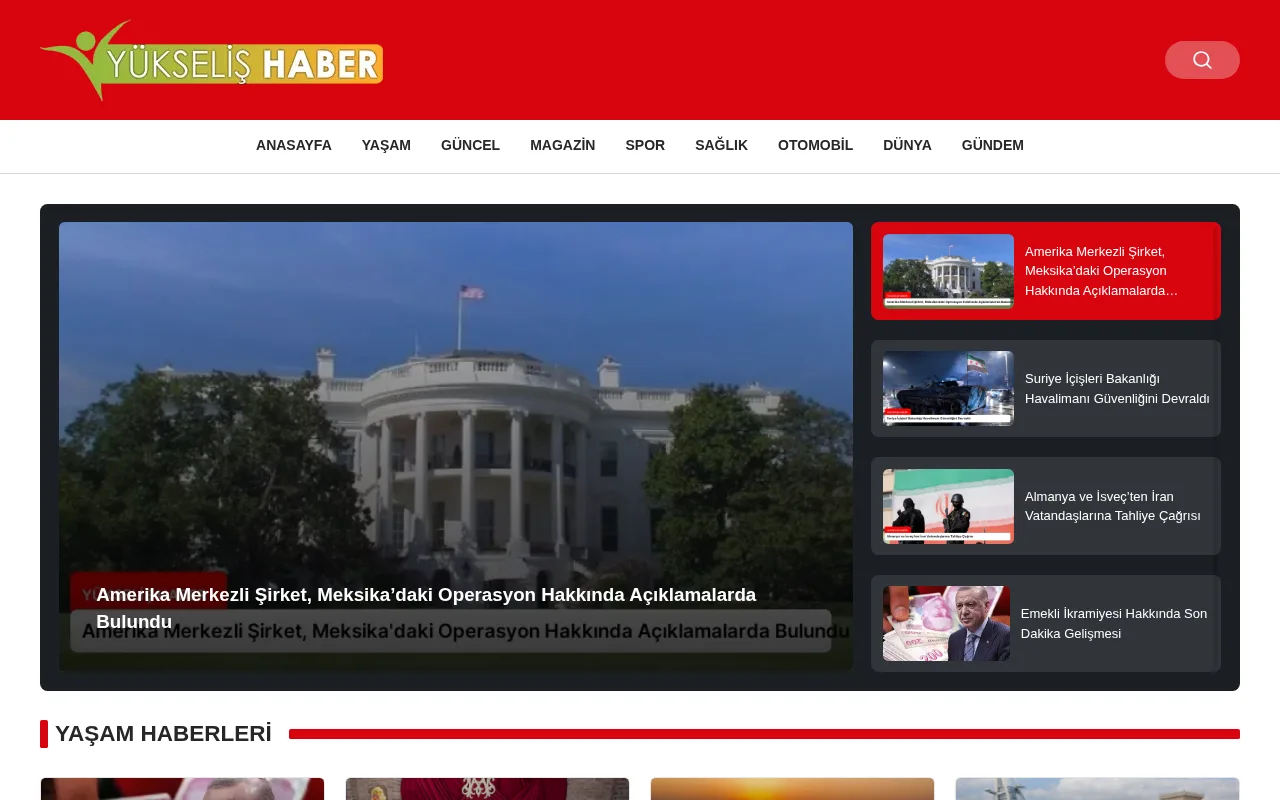Select the MAGAZİN navigation item

563,145
